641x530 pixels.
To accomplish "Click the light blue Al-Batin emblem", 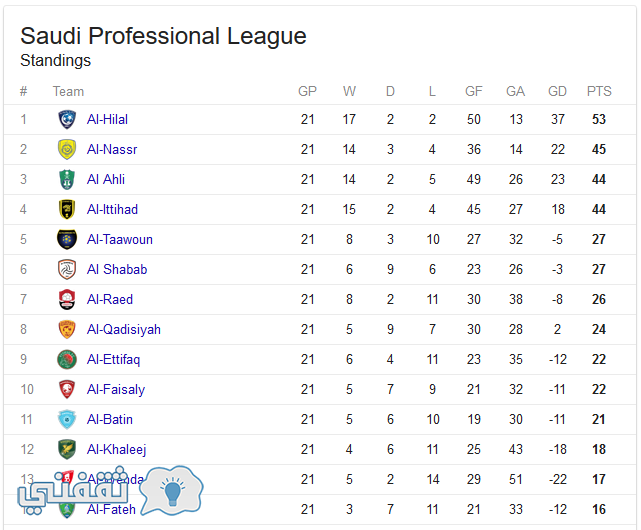I will click(x=67, y=420).
